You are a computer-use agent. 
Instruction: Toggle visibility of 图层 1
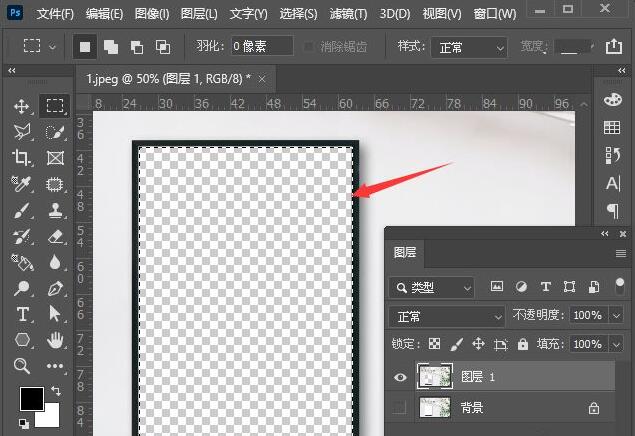(400, 377)
